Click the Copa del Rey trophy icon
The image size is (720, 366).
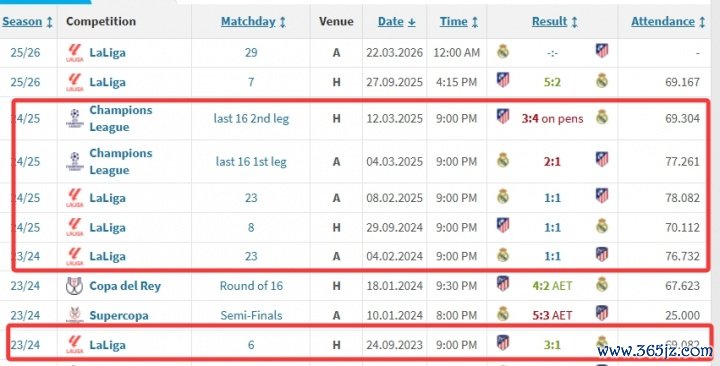coord(74,286)
